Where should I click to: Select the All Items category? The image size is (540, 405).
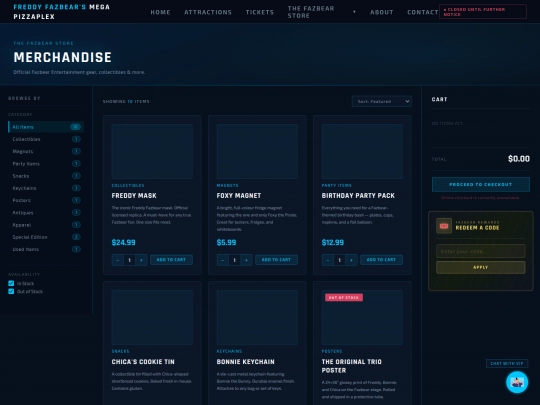[x=46, y=127]
